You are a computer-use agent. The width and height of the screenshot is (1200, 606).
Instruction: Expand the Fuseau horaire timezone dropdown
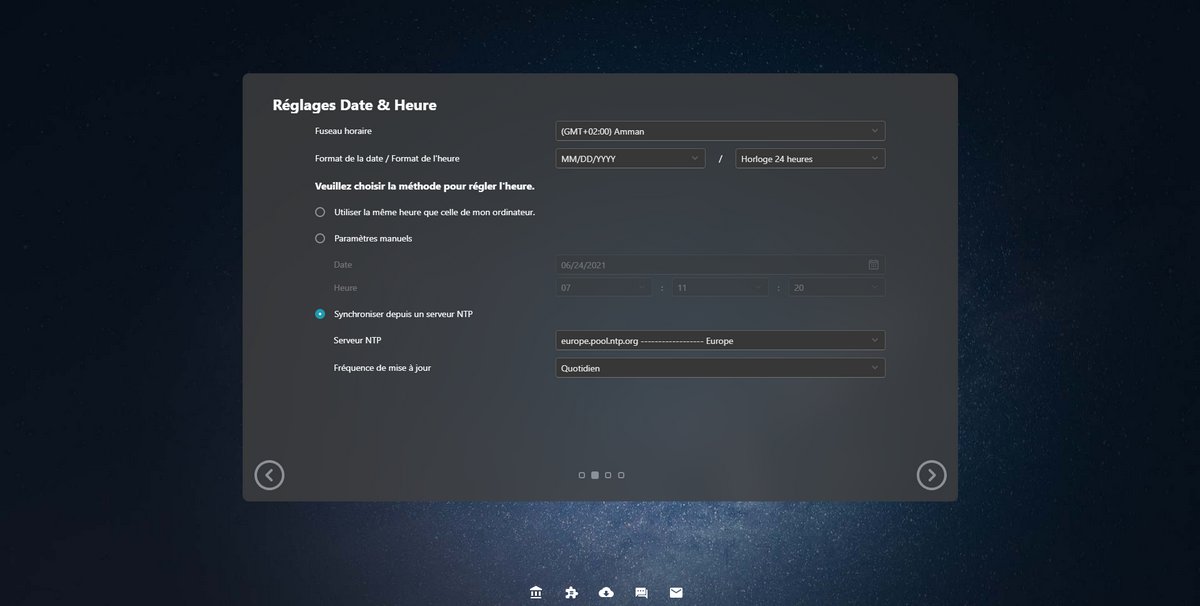720,131
